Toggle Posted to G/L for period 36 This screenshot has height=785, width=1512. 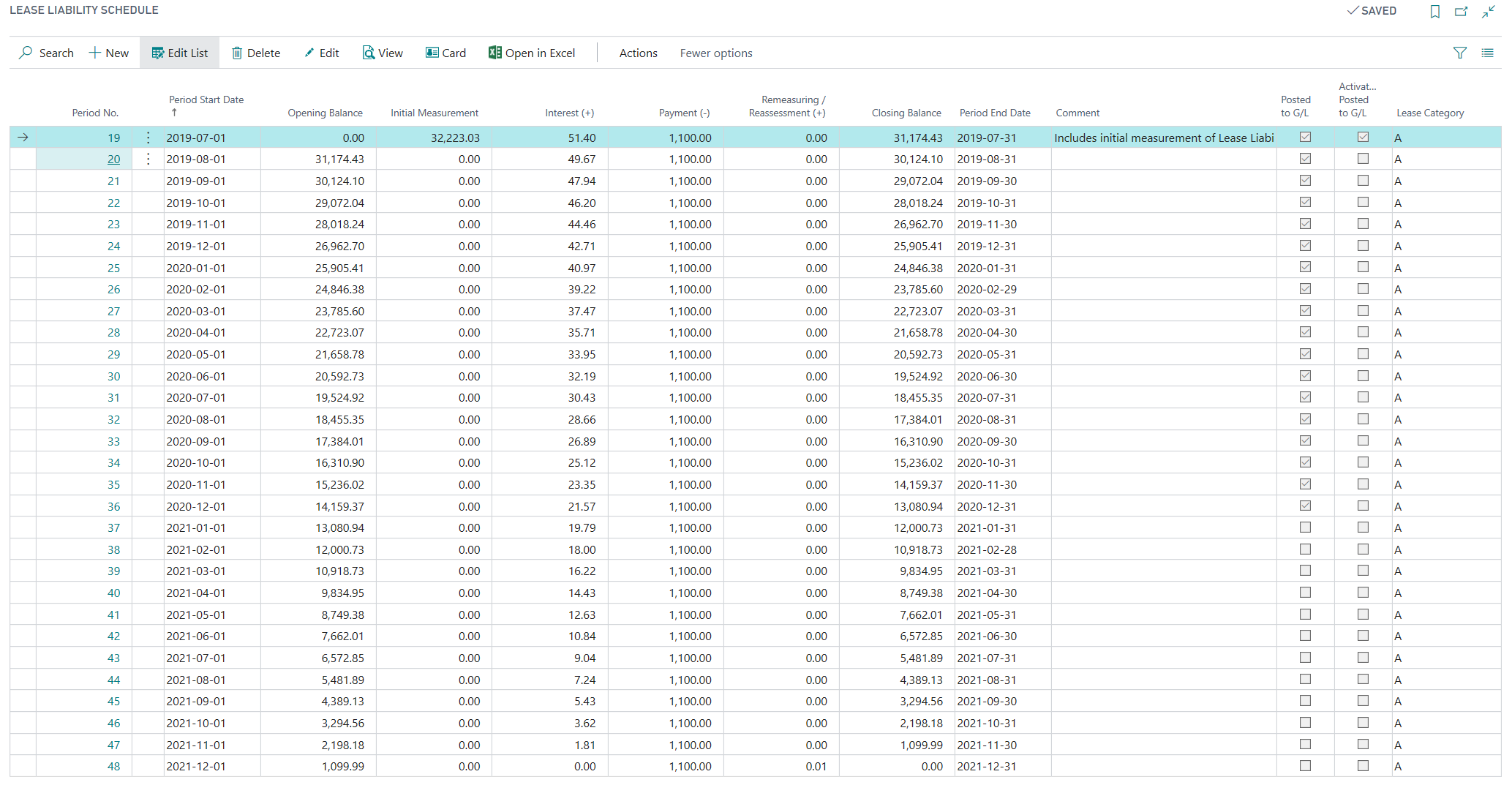click(1305, 506)
